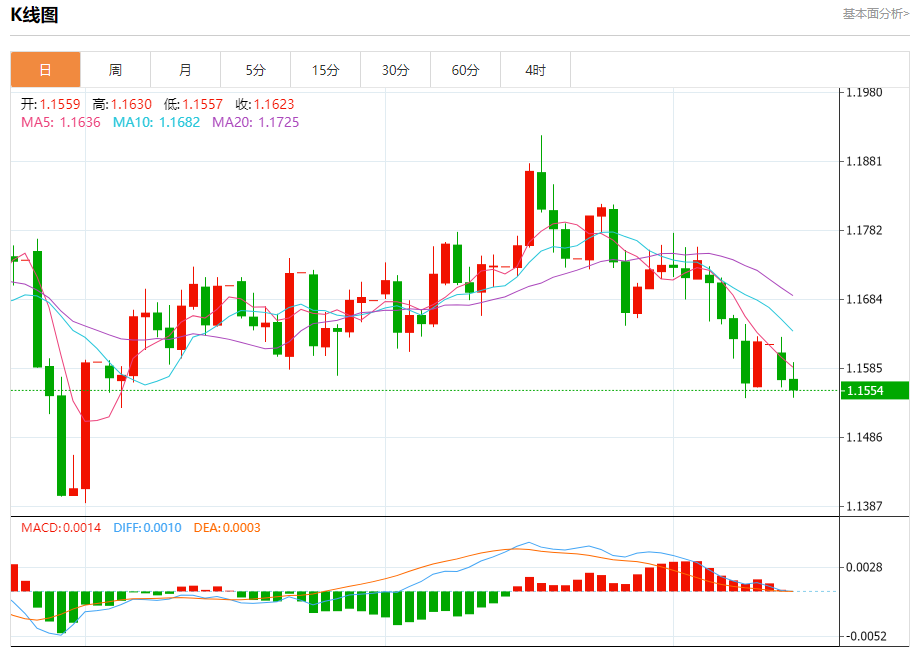The image size is (918, 647).
Task: Open the 5分 interval tab
Action: pyautogui.click(x=255, y=70)
